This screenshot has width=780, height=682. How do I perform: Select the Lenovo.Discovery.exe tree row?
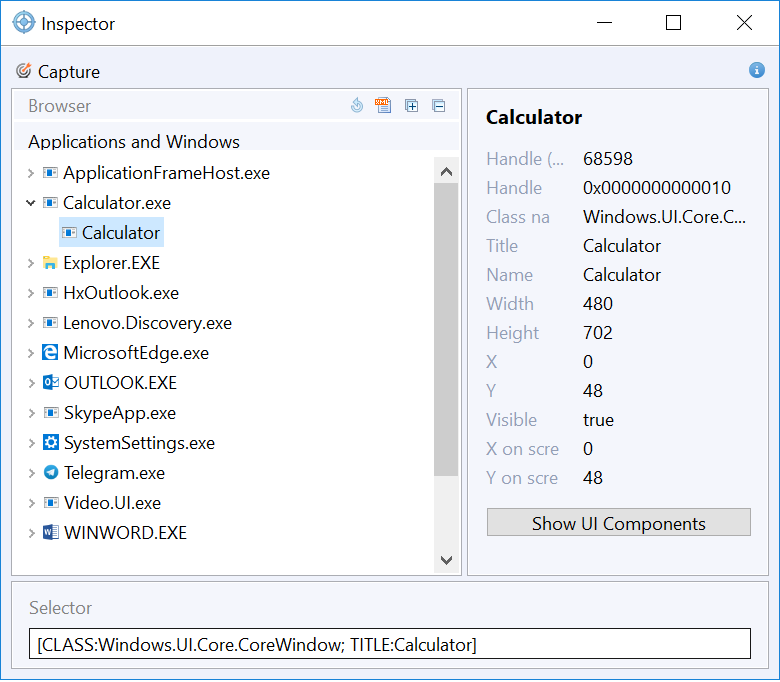(147, 323)
